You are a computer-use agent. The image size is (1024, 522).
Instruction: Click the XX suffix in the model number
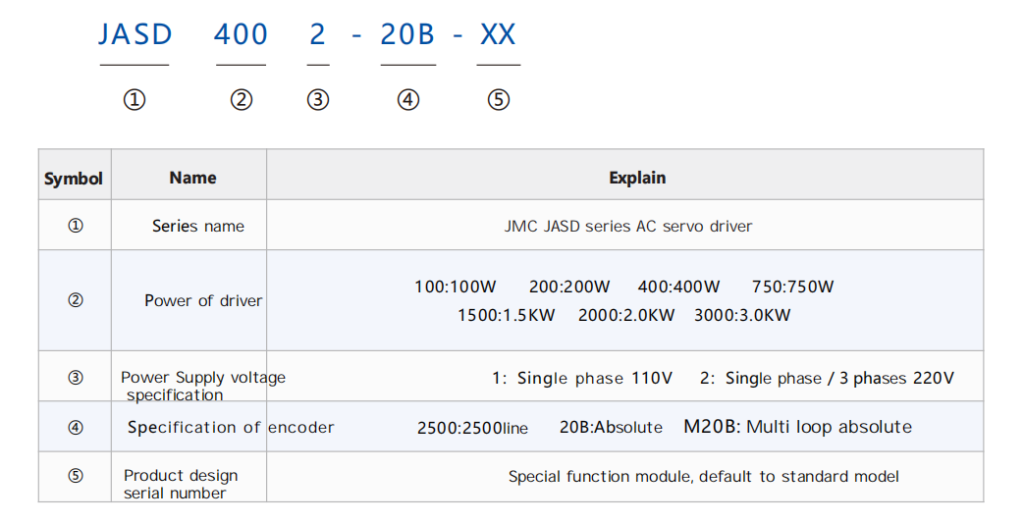tap(498, 35)
